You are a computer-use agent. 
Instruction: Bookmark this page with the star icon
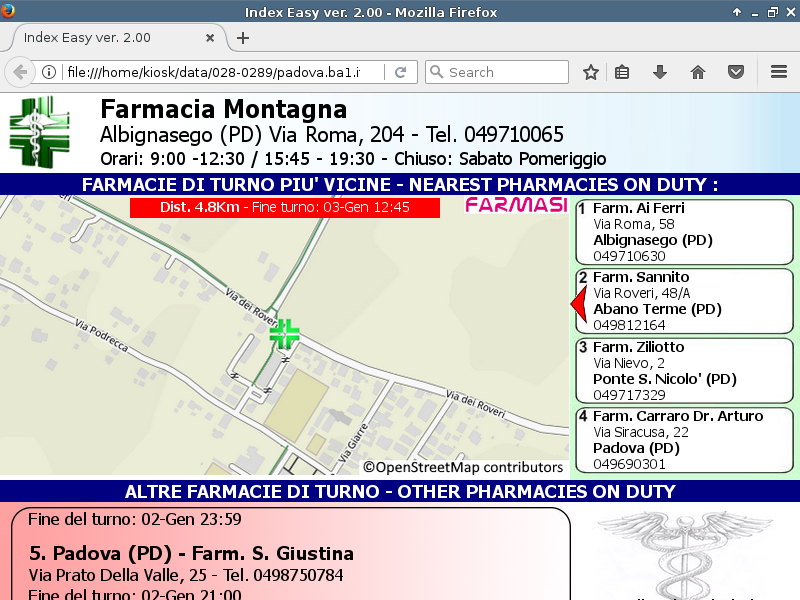(591, 72)
